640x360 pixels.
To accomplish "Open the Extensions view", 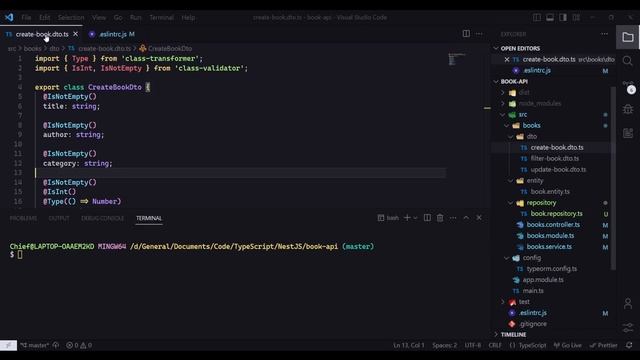I will tap(628, 133).
